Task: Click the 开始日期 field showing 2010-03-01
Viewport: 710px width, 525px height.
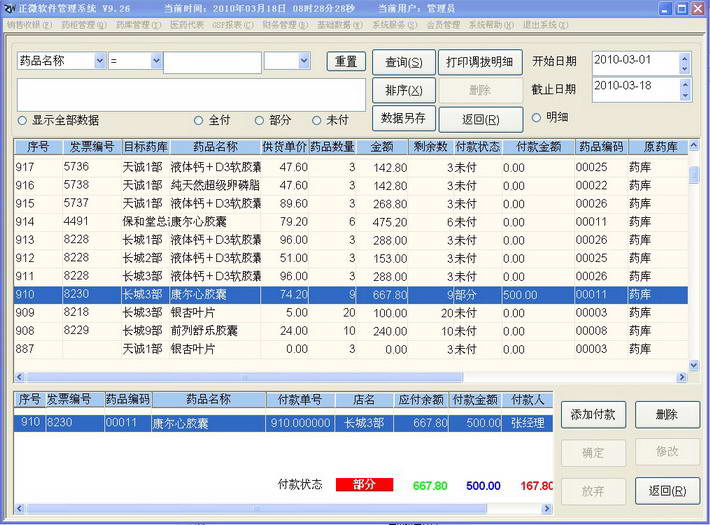Action: click(635, 63)
